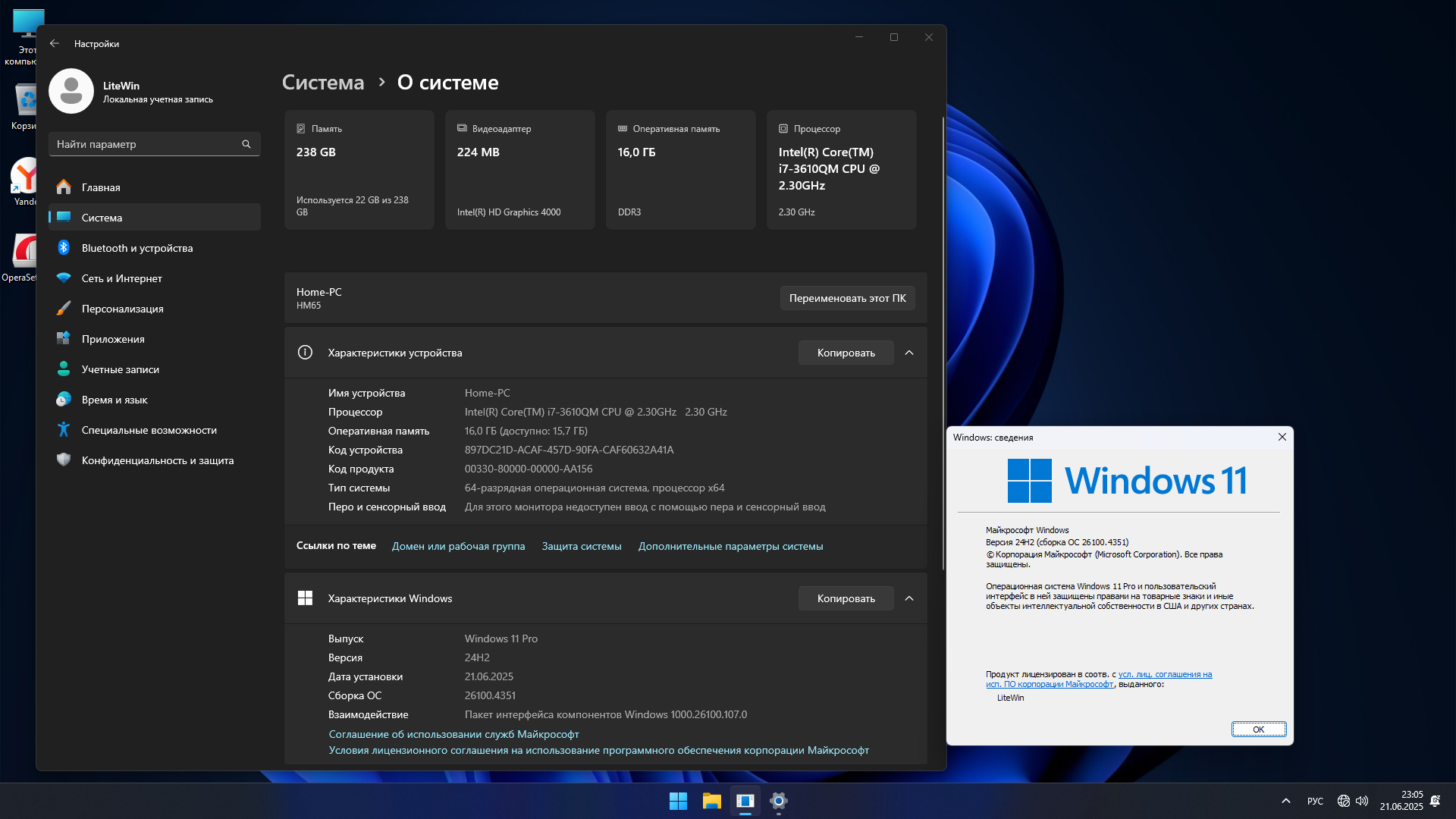Viewport: 1456px width, 819px height.
Task: Collapse Характеристики Windows section
Action: coord(909,598)
